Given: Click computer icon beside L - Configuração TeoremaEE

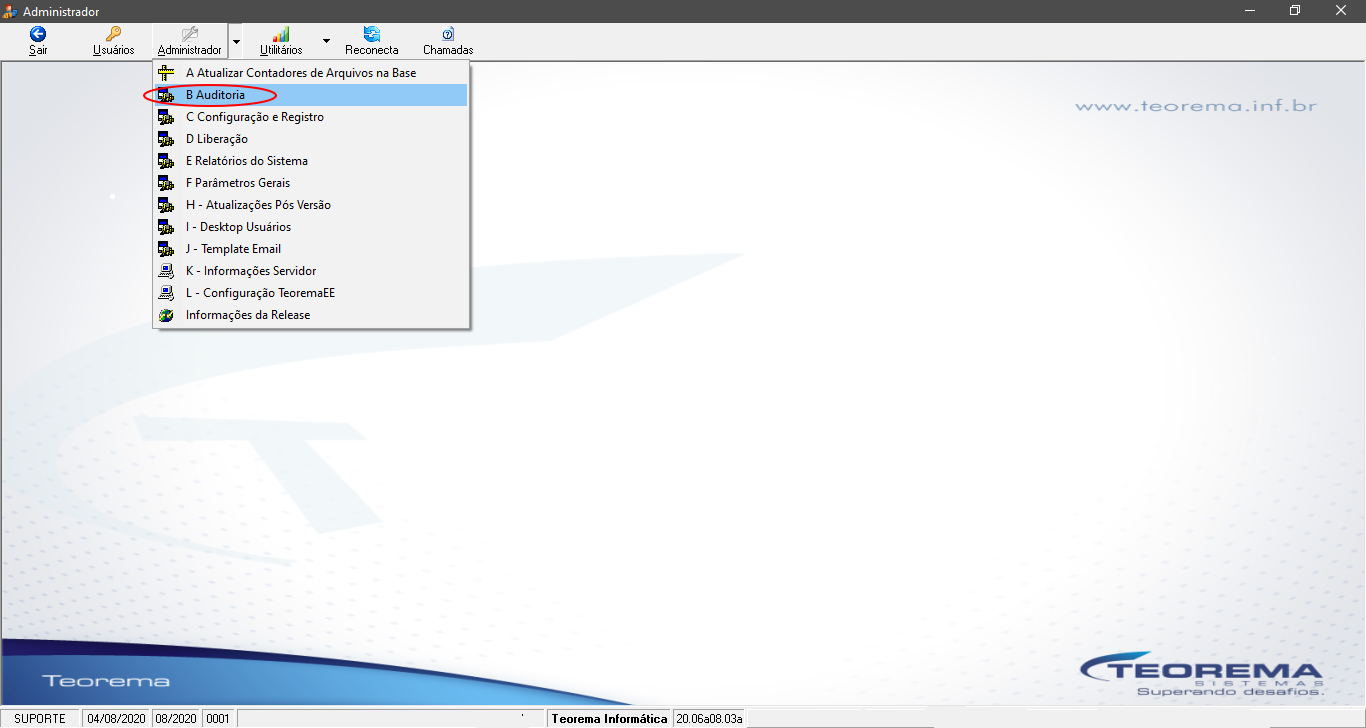Looking at the screenshot, I should (x=166, y=293).
